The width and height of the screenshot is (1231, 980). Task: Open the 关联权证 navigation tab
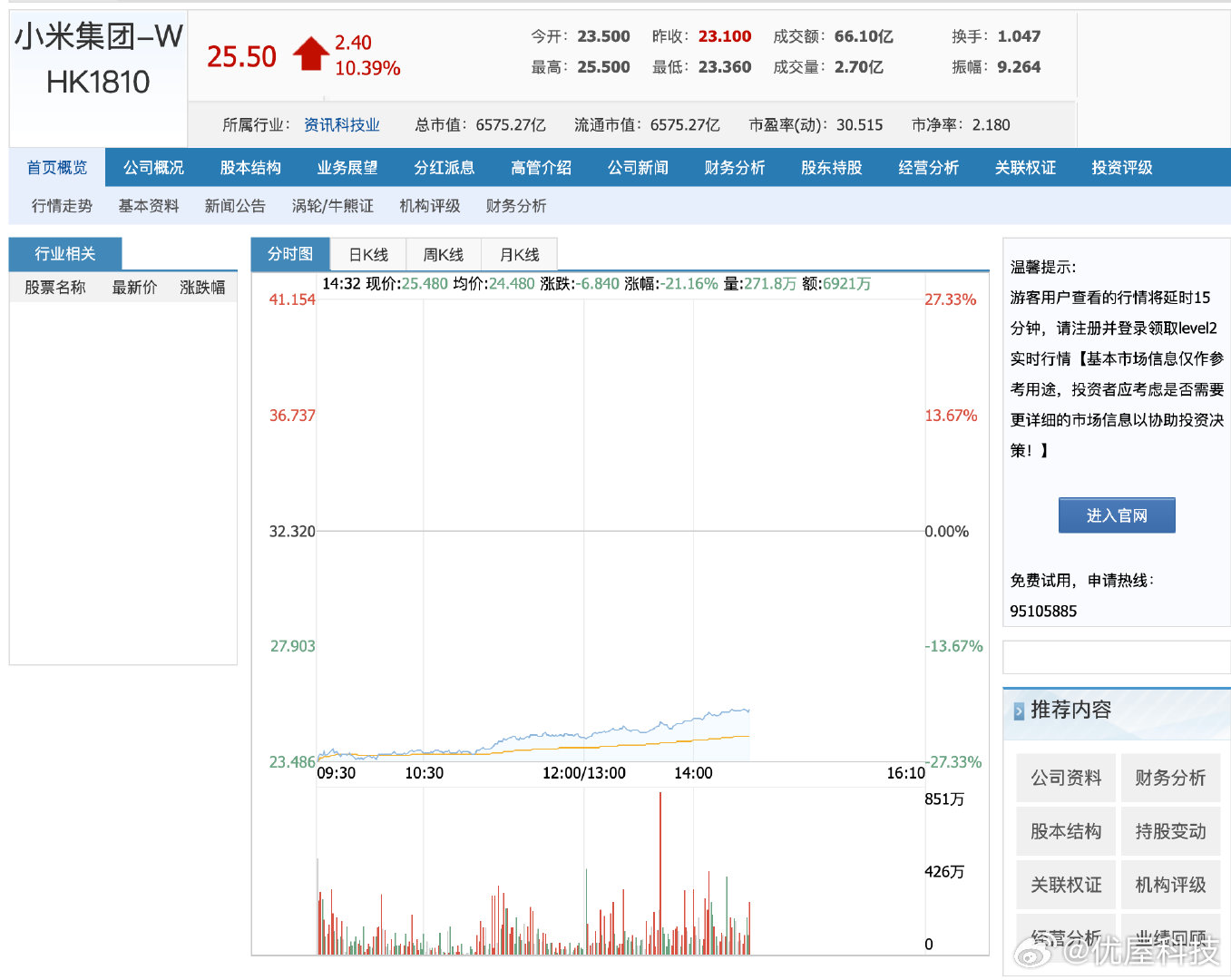1026,168
